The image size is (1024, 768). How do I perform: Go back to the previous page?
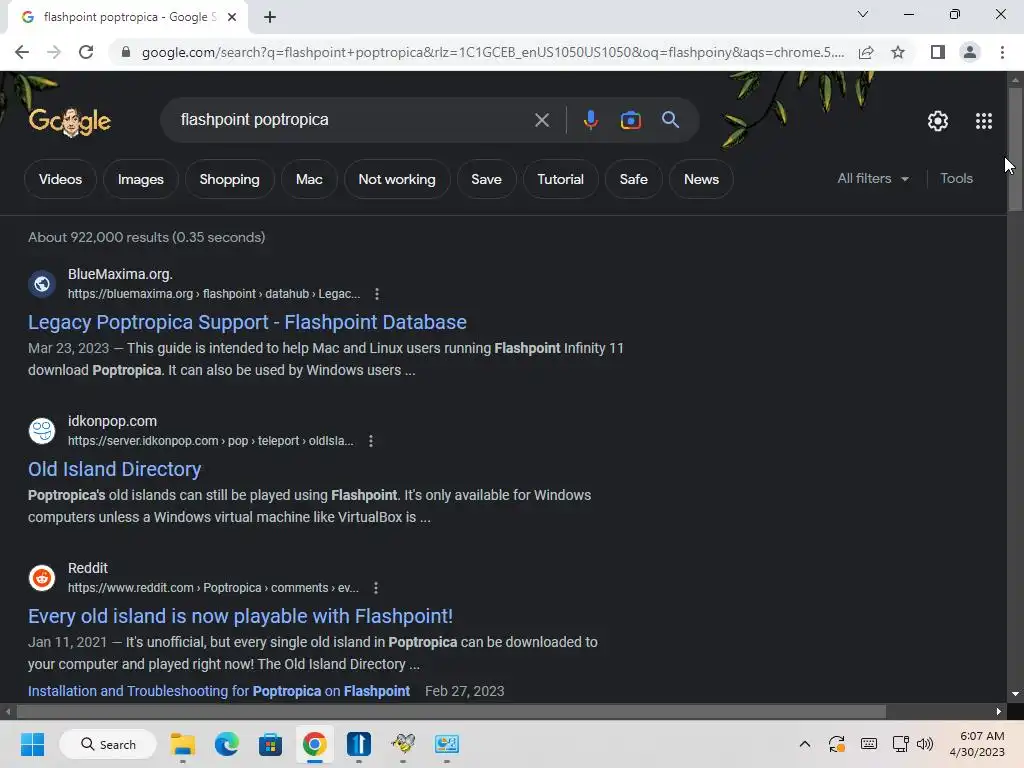point(22,52)
